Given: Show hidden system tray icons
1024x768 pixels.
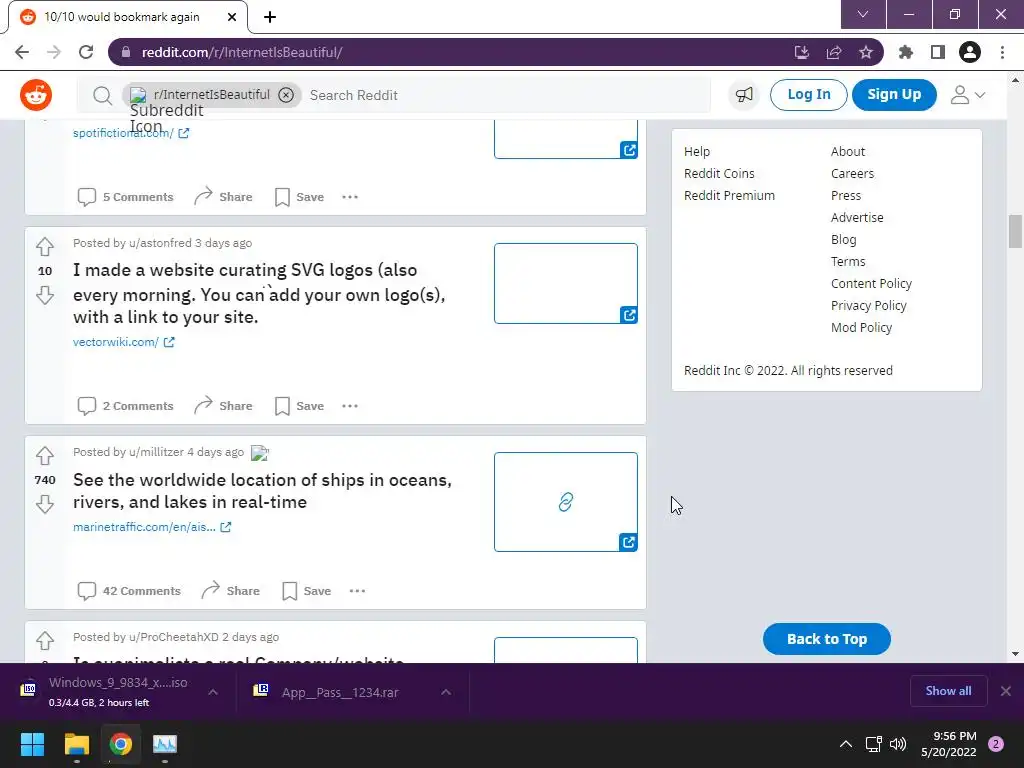Looking at the screenshot, I should pyautogui.click(x=846, y=744).
